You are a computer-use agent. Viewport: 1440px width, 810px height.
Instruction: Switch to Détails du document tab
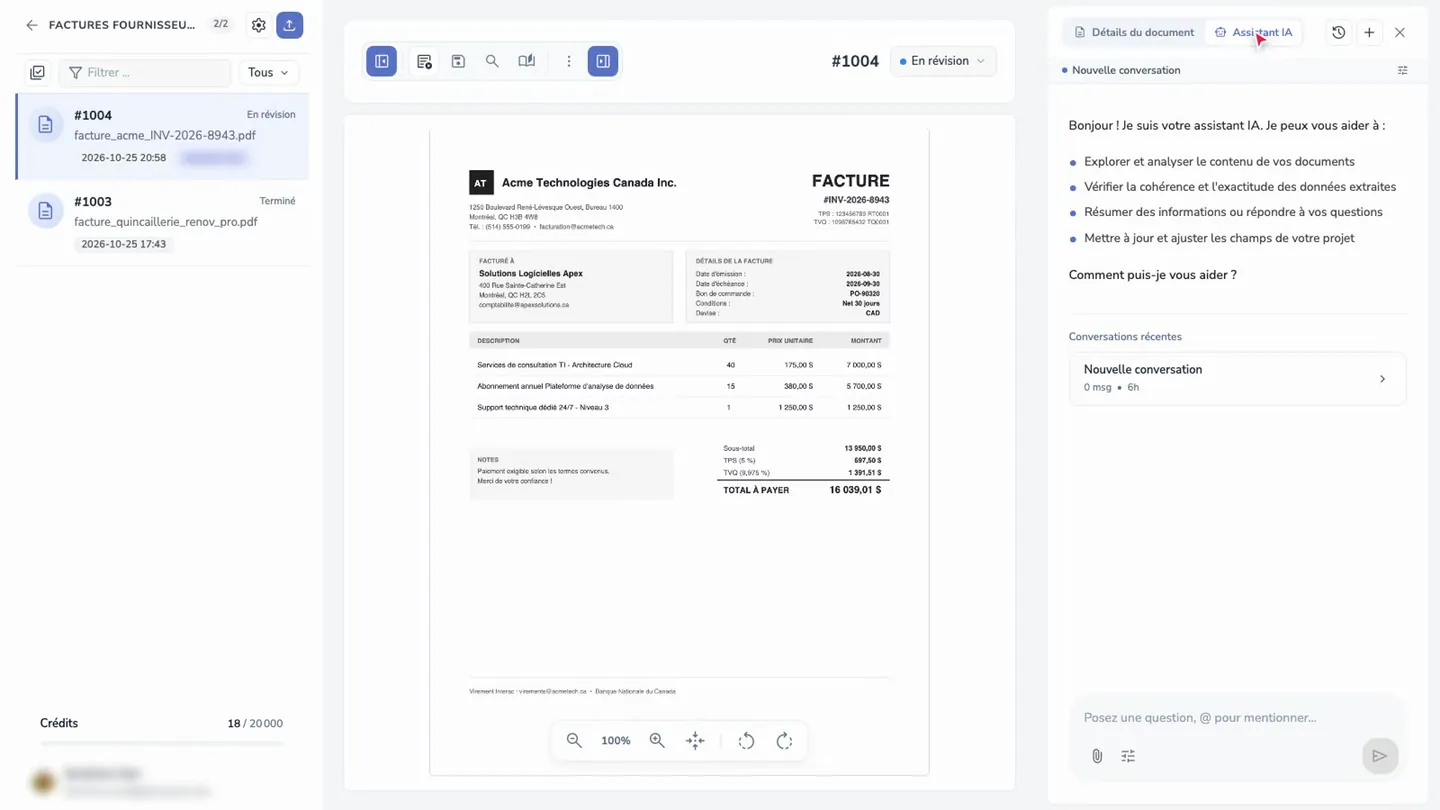pyautogui.click(x=1134, y=32)
